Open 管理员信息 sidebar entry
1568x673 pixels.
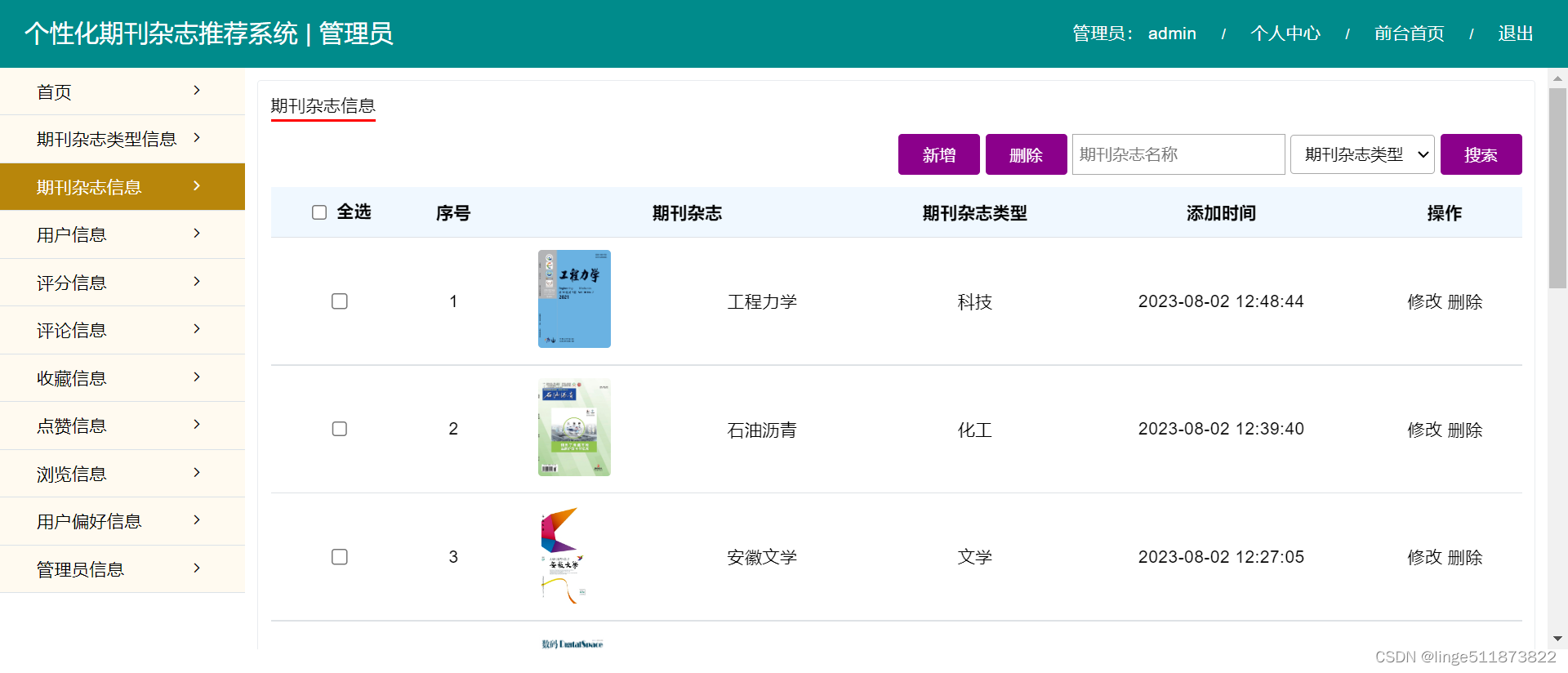[x=122, y=569]
